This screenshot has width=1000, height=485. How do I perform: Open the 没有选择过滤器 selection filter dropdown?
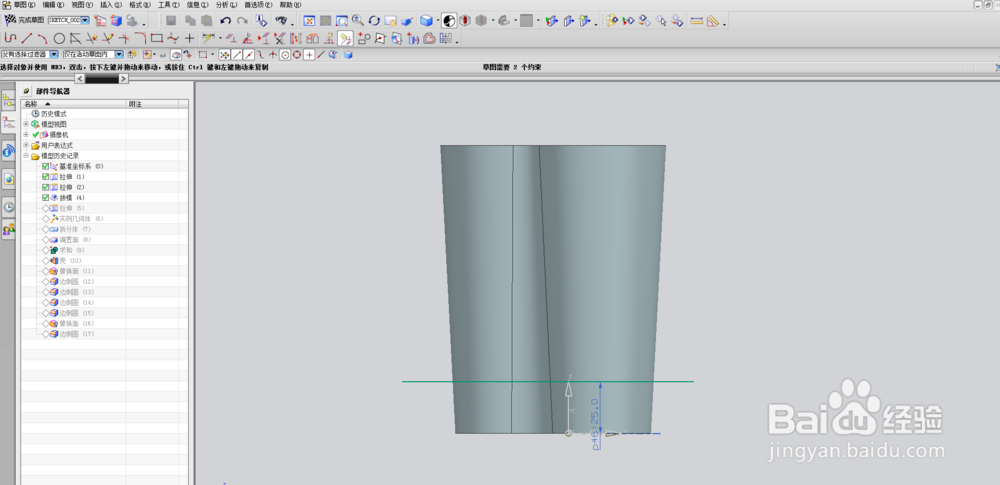tap(54, 55)
